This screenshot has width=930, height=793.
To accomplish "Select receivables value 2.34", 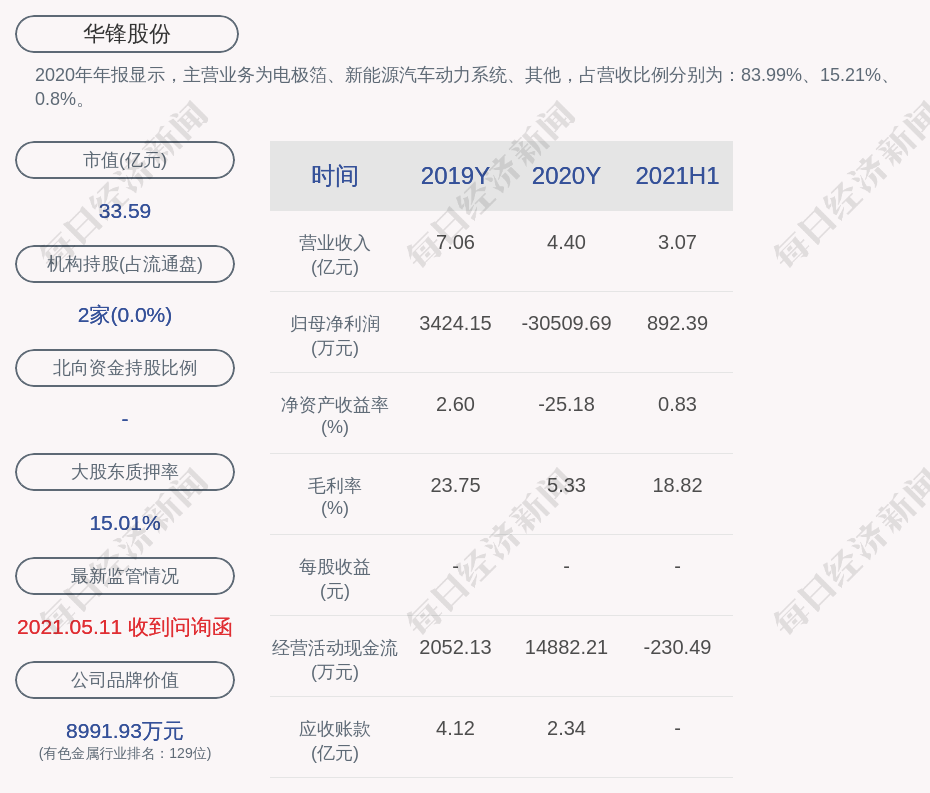I will click(x=566, y=728).
